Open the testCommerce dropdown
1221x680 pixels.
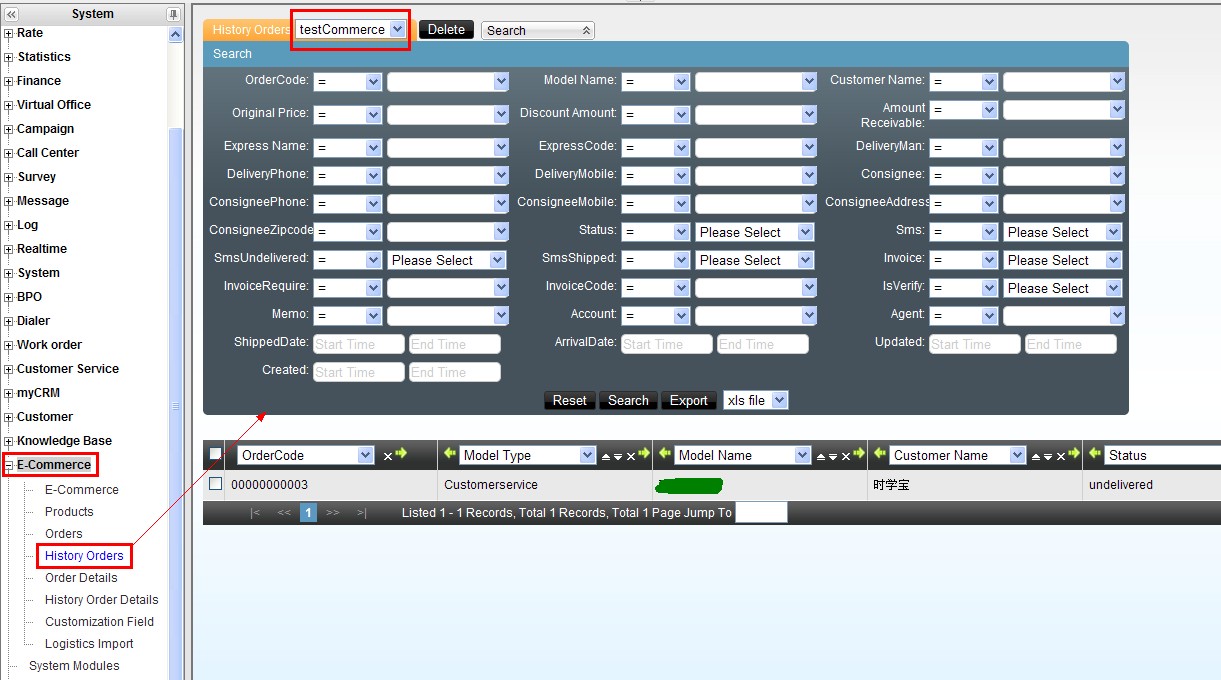397,30
